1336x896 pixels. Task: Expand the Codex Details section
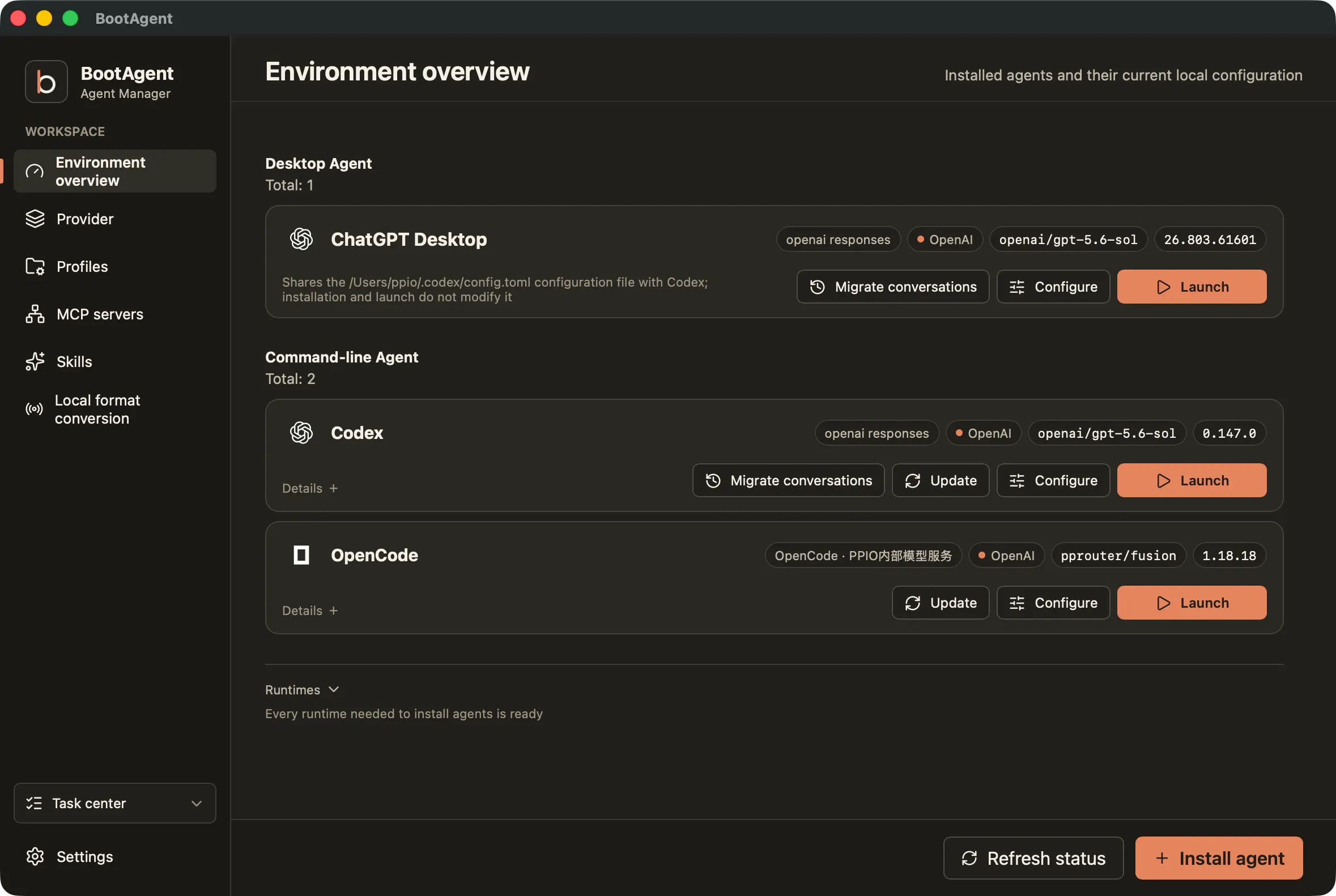click(310, 489)
